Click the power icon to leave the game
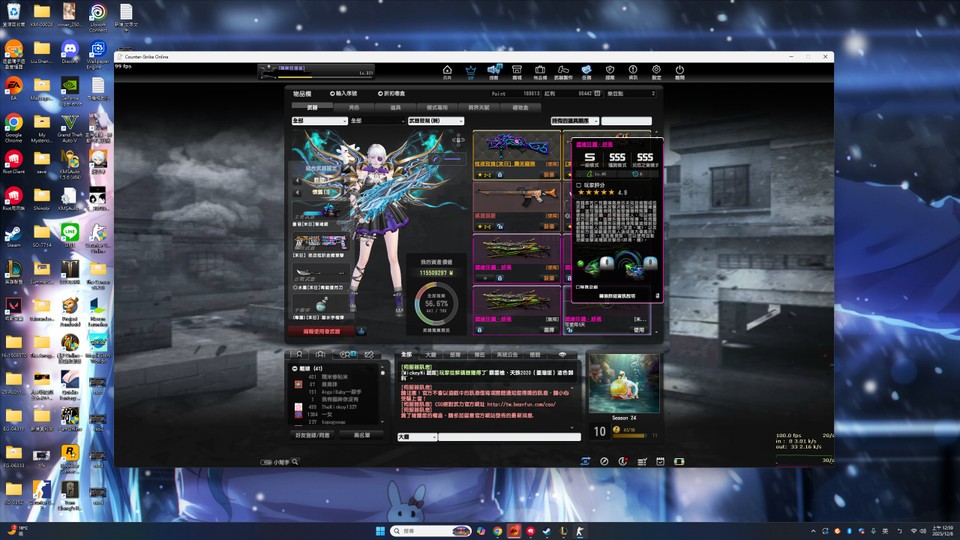This screenshot has width=960, height=540. (680, 71)
